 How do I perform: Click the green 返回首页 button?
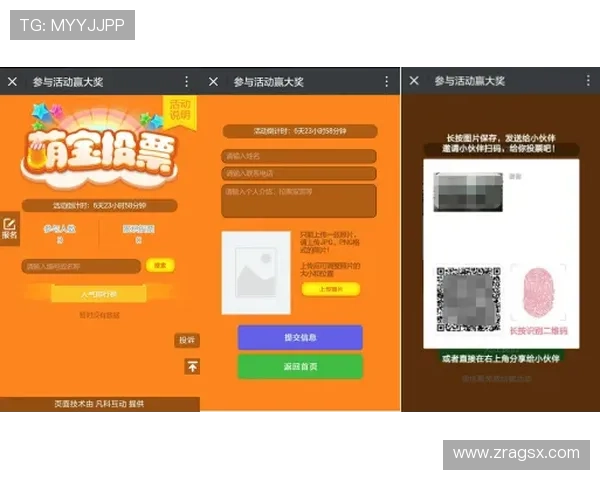(x=300, y=367)
